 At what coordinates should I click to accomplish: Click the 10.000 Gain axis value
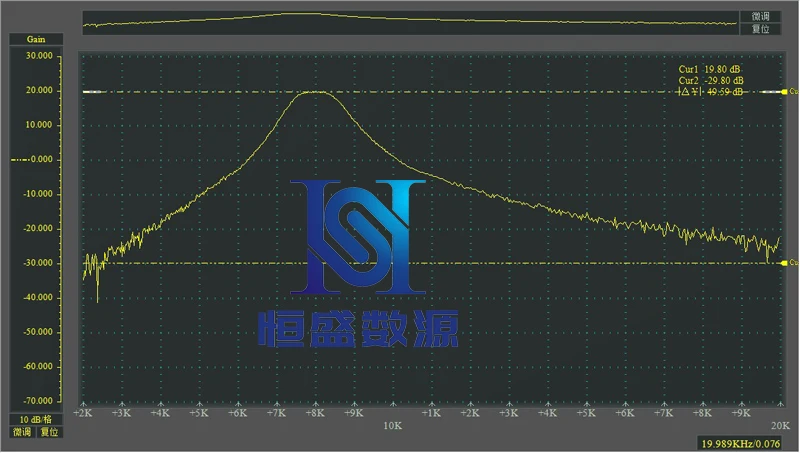point(39,125)
